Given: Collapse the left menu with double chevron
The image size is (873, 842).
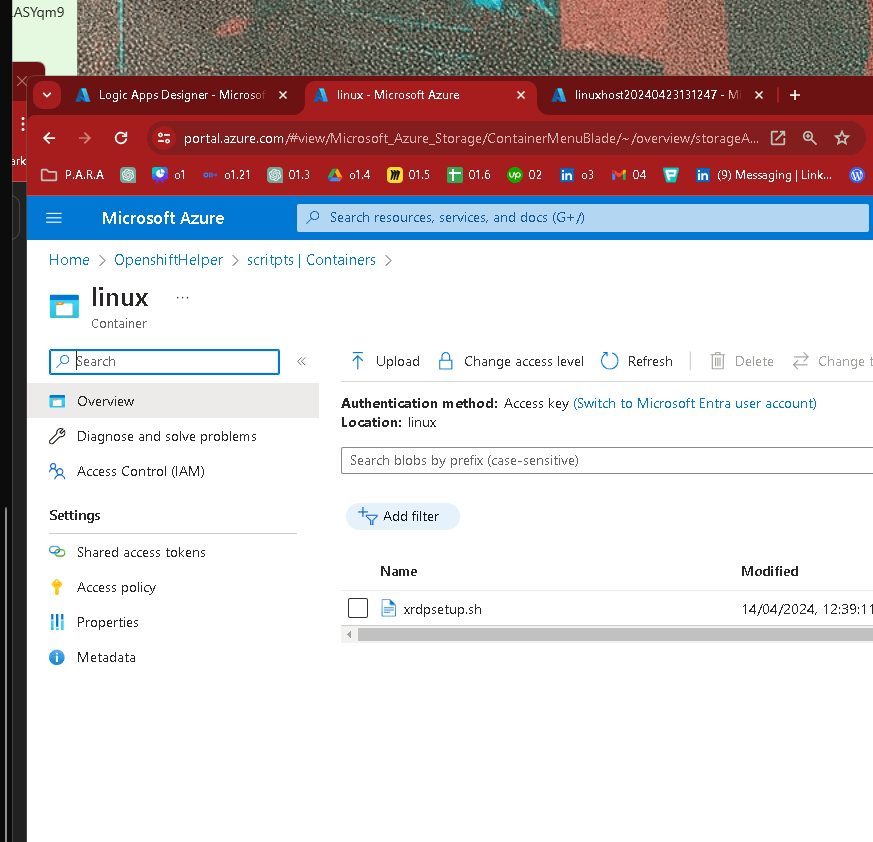Looking at the screenshot, I should 301,361.
